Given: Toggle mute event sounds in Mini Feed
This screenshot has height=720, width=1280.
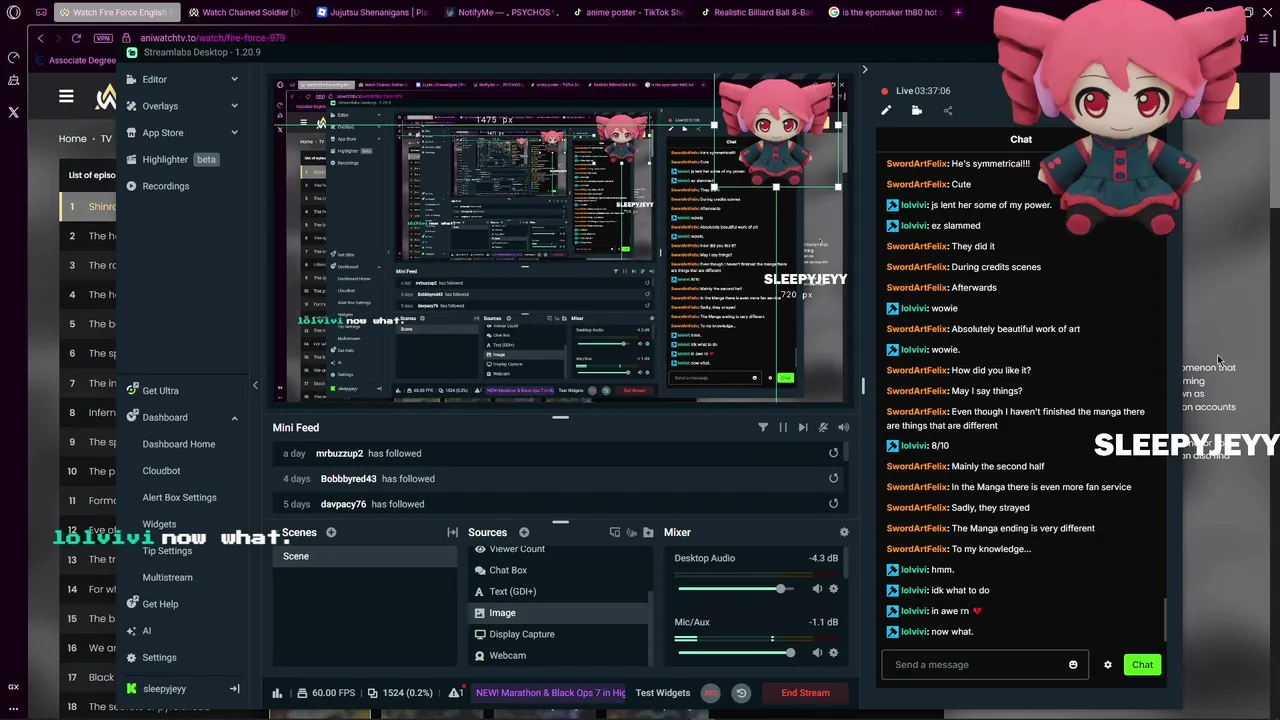Looking at the screenshot, I should point(823,428).
